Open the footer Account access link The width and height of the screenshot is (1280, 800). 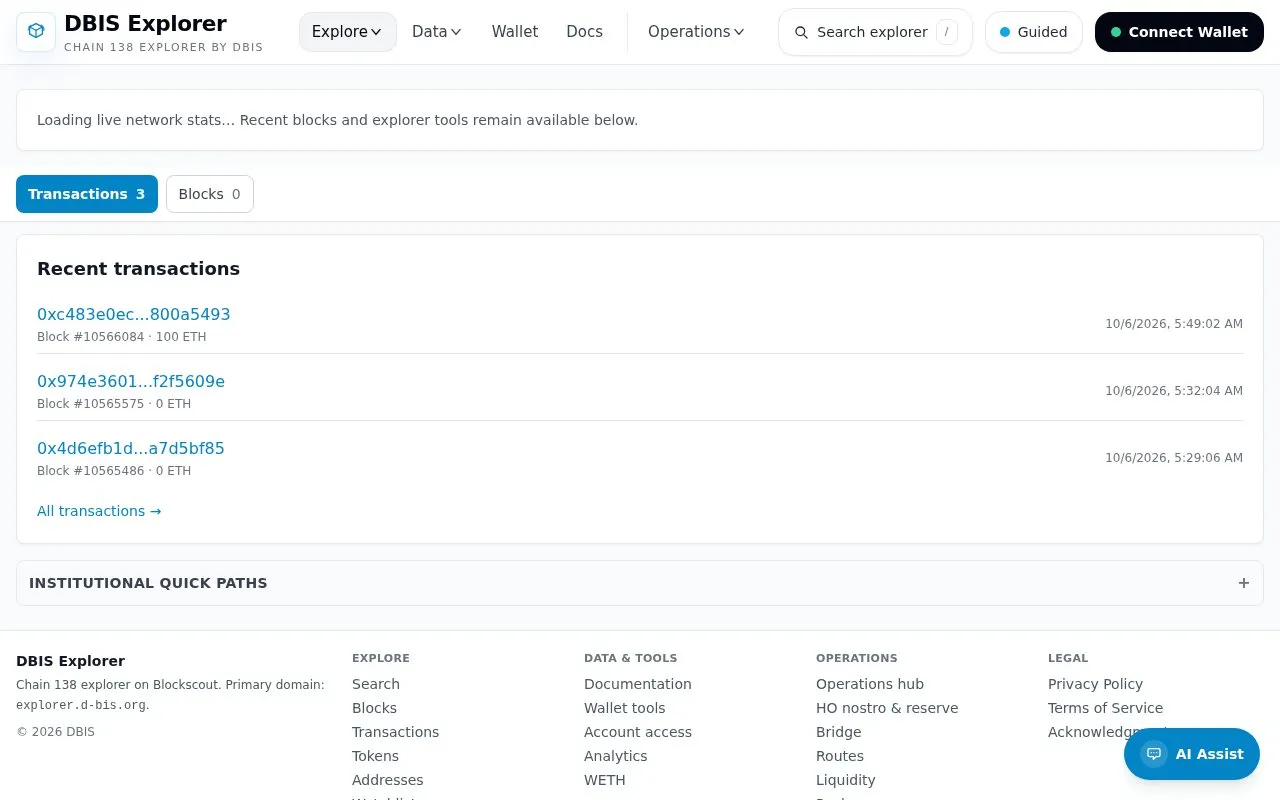638,732
